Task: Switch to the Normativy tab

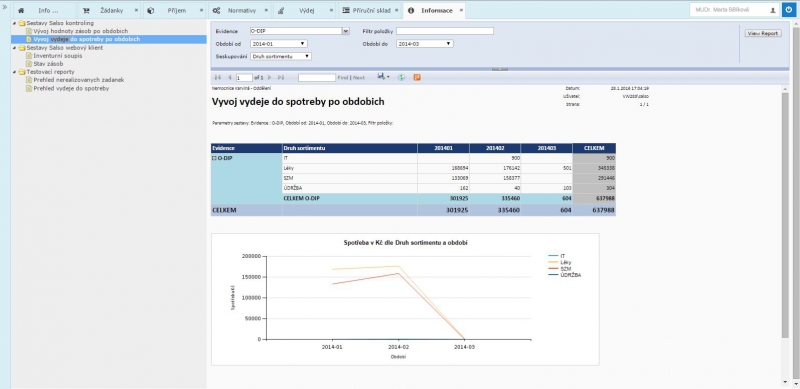Action: pos(240,10)
